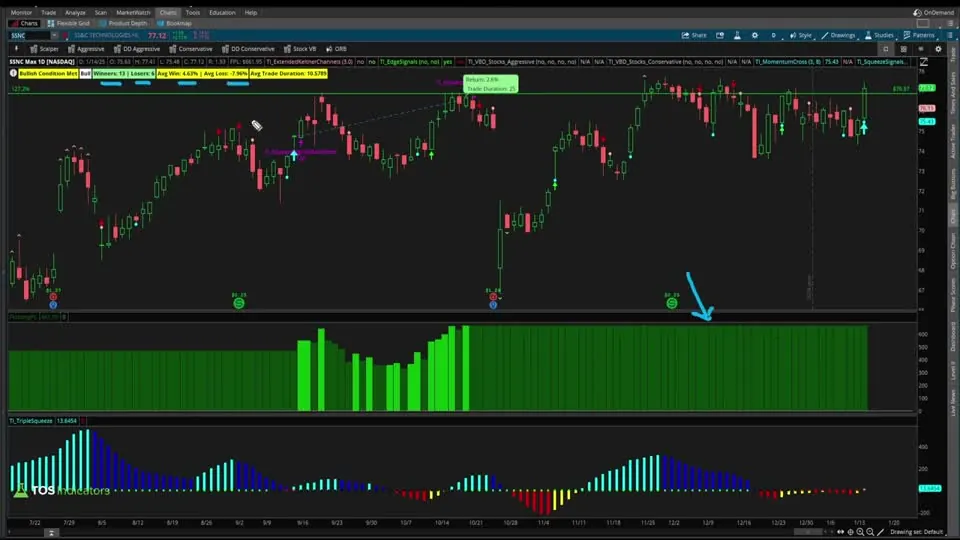Click the red event marker near 10/28
The width and height of the screenshot is (960, 540).
[x=493, y=297]
